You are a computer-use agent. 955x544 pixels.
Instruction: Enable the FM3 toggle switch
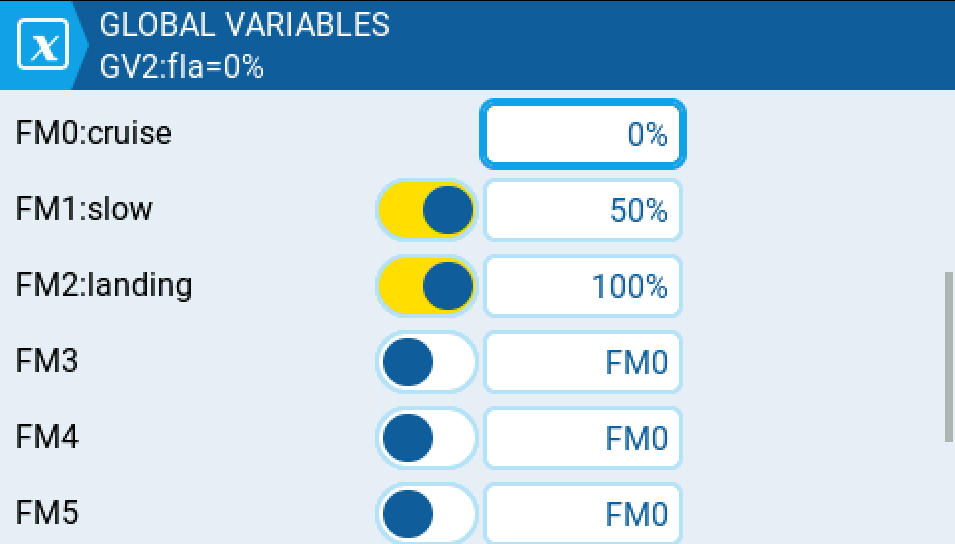pos(427,362)
